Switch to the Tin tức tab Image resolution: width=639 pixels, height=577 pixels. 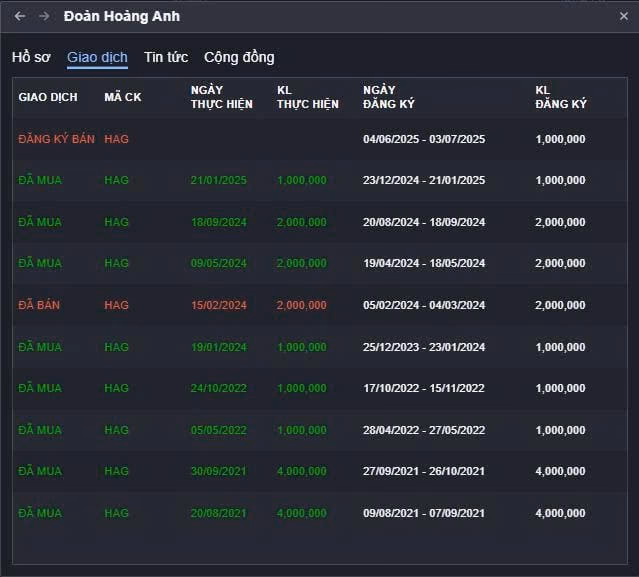coord(165,57)
